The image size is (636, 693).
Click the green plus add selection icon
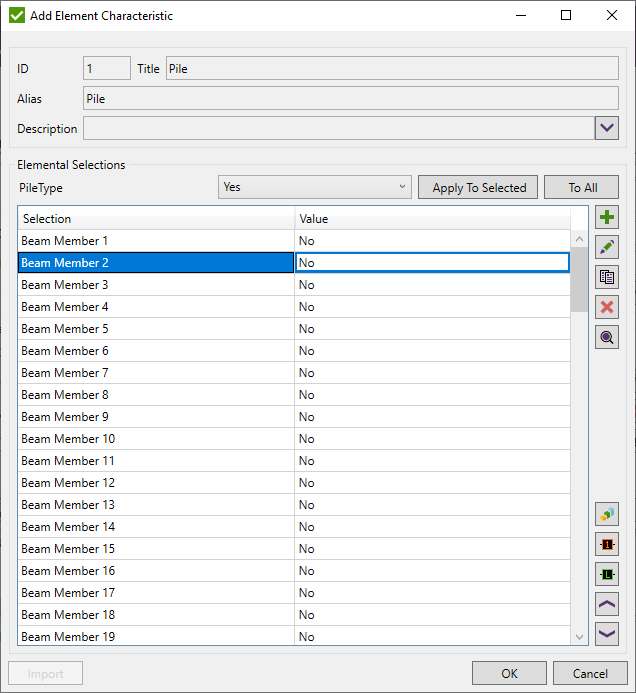pos(607,217)
